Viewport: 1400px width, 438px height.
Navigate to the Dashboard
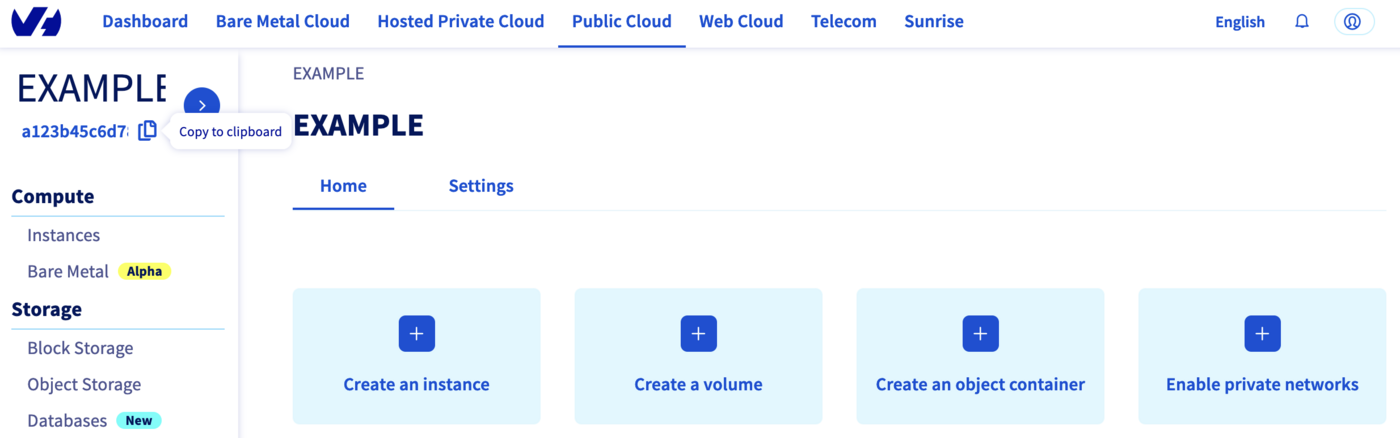pos(145,21)
